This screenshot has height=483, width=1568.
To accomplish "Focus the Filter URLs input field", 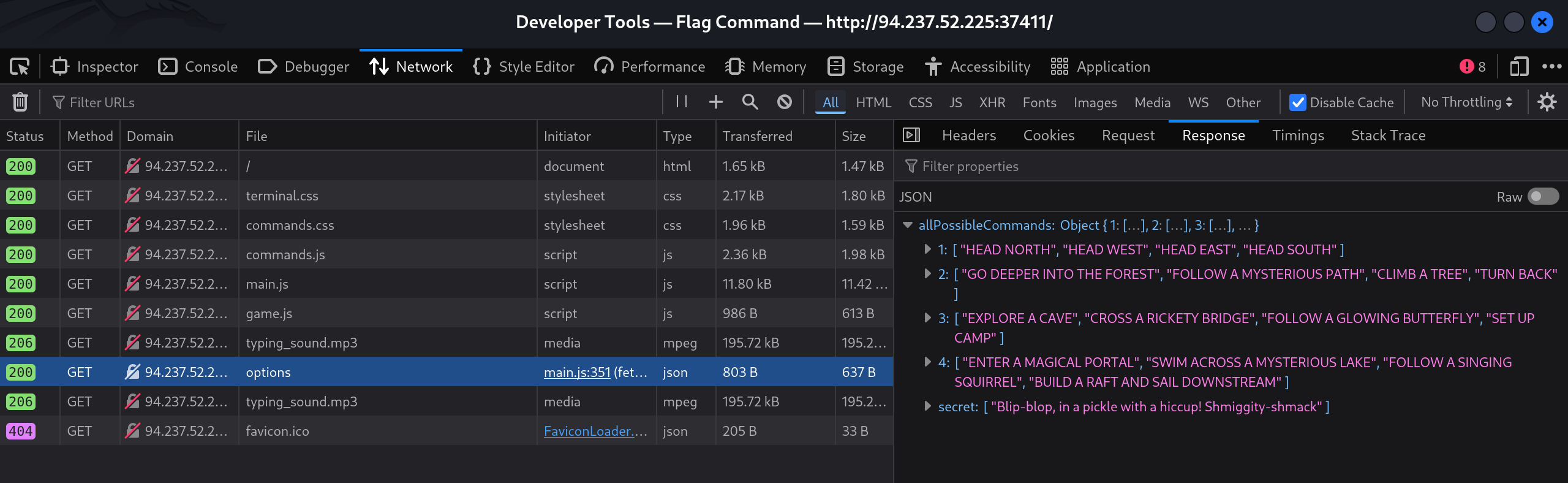I will click(355, 102).
